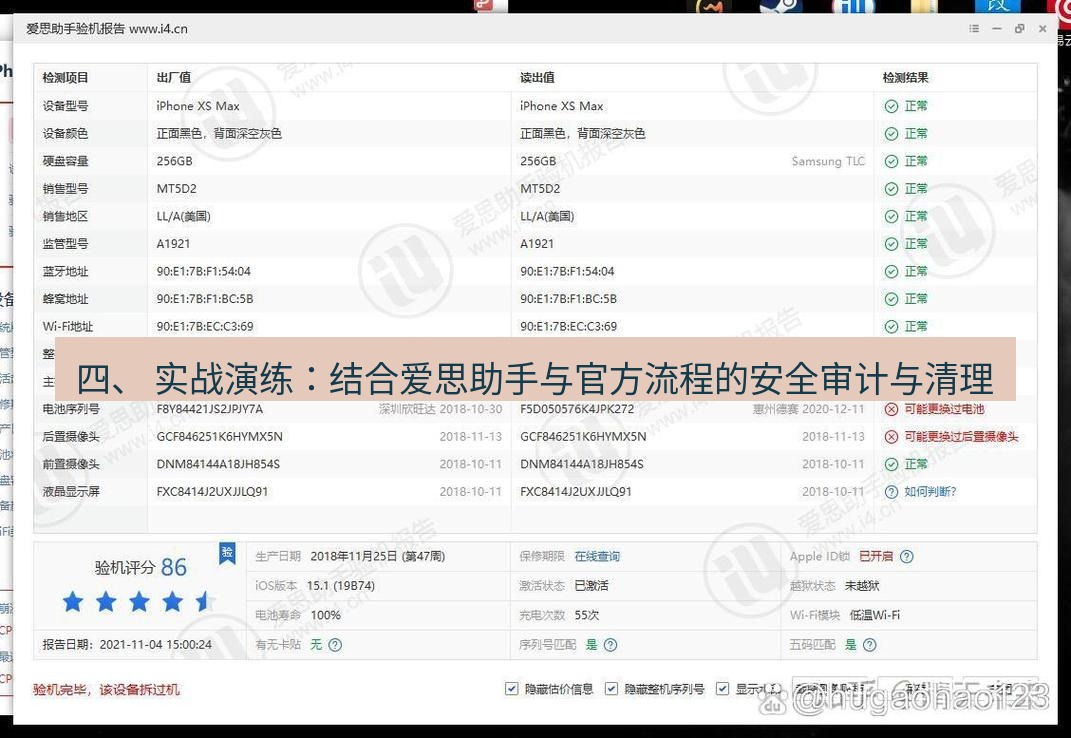The image size is (1071, 738).
Task: Click 惠州德赛 2020-12-11 battery maker text
Action: pyautogui.click(x=809, y=409)
